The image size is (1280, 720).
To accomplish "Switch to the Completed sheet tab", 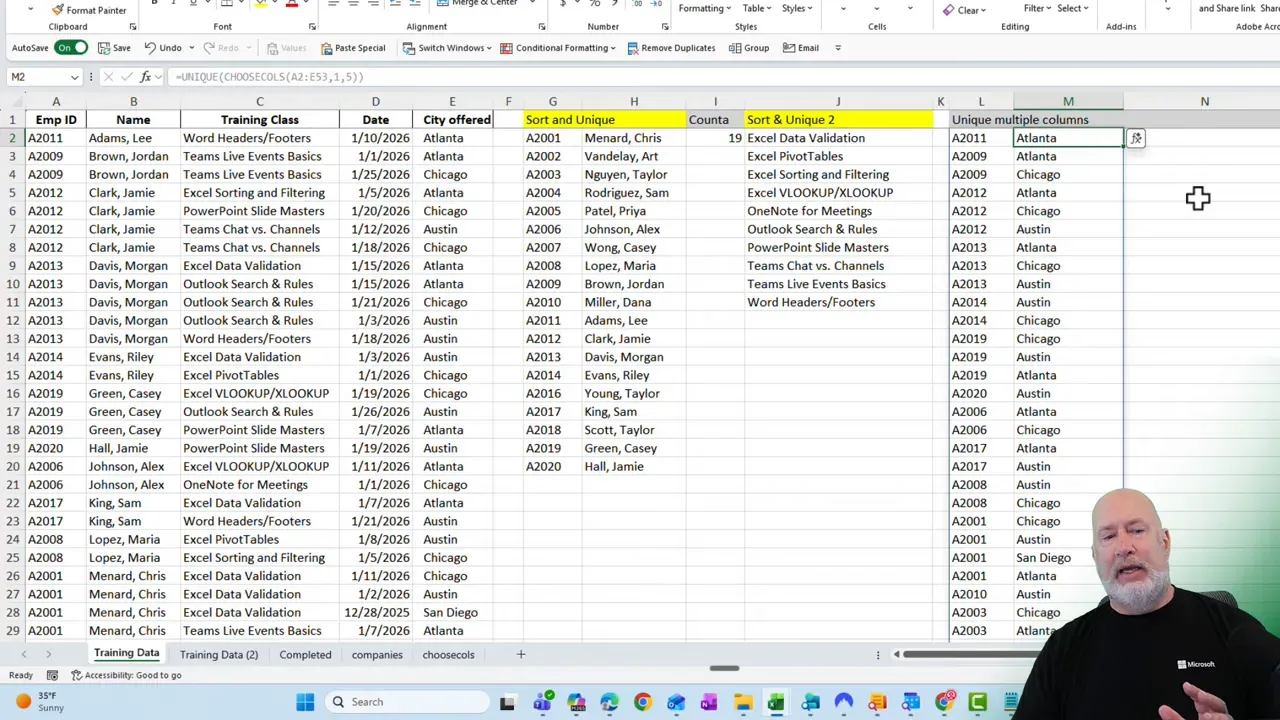I will 305,654.
